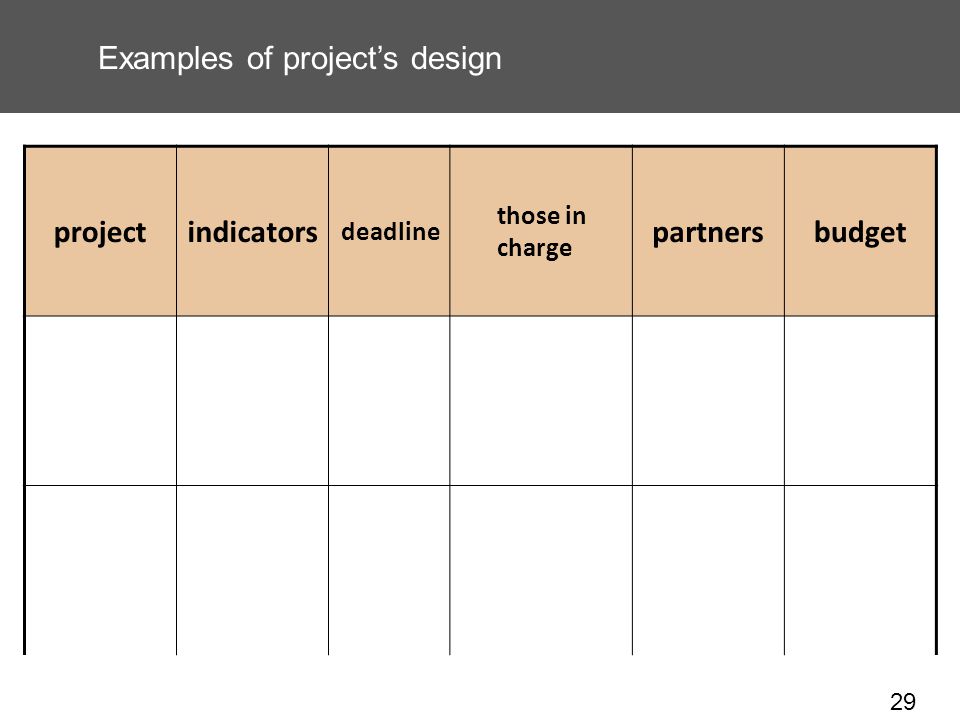This screenshot has height=720, width=960.
Task: Click first empty cell under "partners"
Action: (708, 400)
